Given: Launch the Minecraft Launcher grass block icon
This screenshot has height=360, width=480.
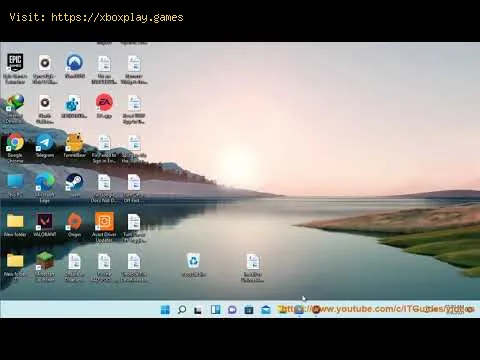Looking at the screenshot, I should [x=45, y=261].
